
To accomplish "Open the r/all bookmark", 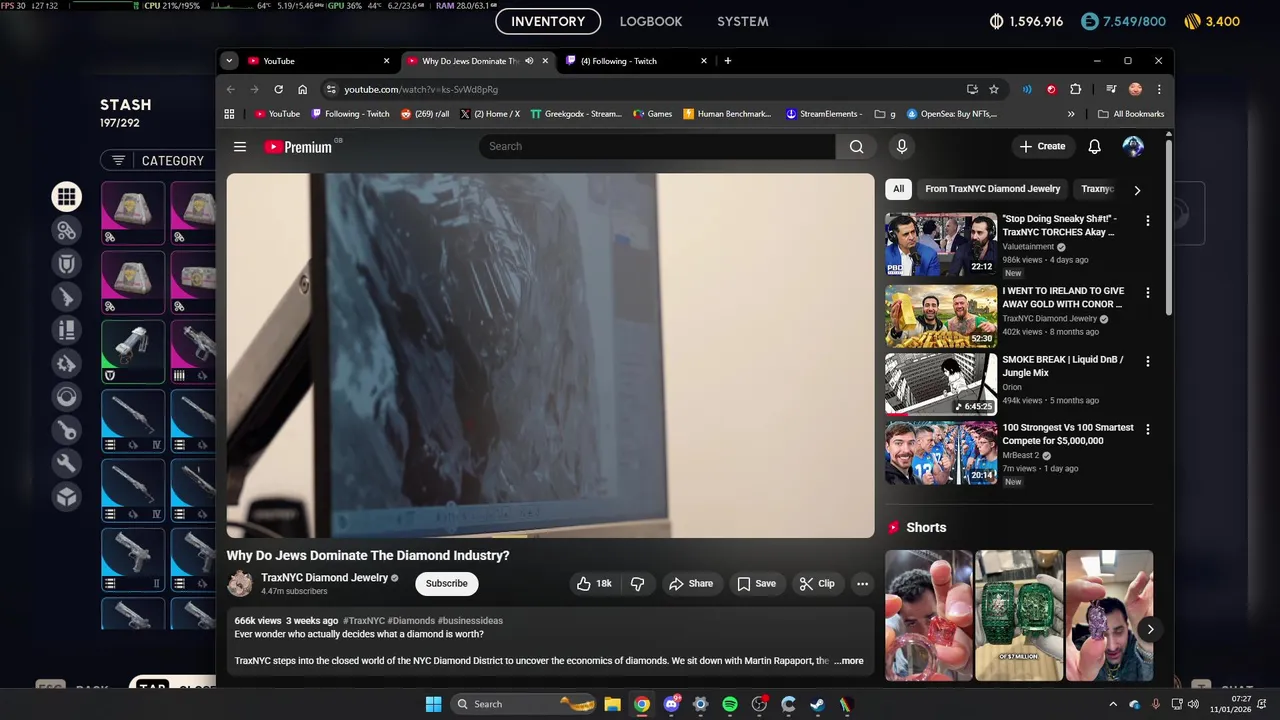I will click(x=425, y=114).
